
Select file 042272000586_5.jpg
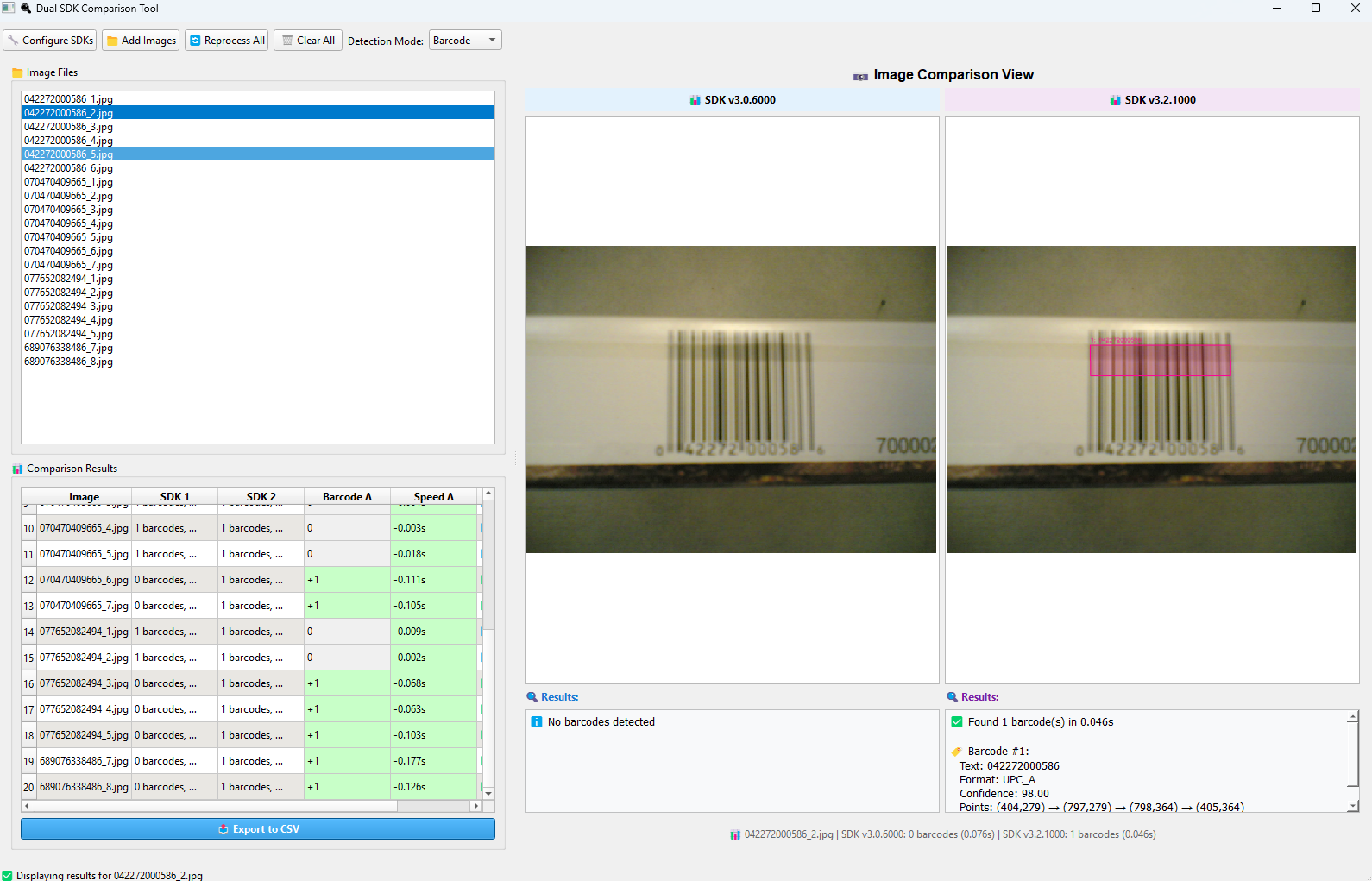pyautogui.click(x=258, y=154)
